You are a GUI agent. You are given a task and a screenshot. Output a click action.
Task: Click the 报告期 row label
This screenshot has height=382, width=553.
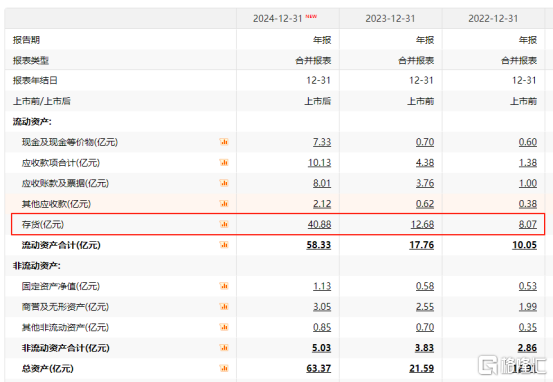(x=26, y=40)
